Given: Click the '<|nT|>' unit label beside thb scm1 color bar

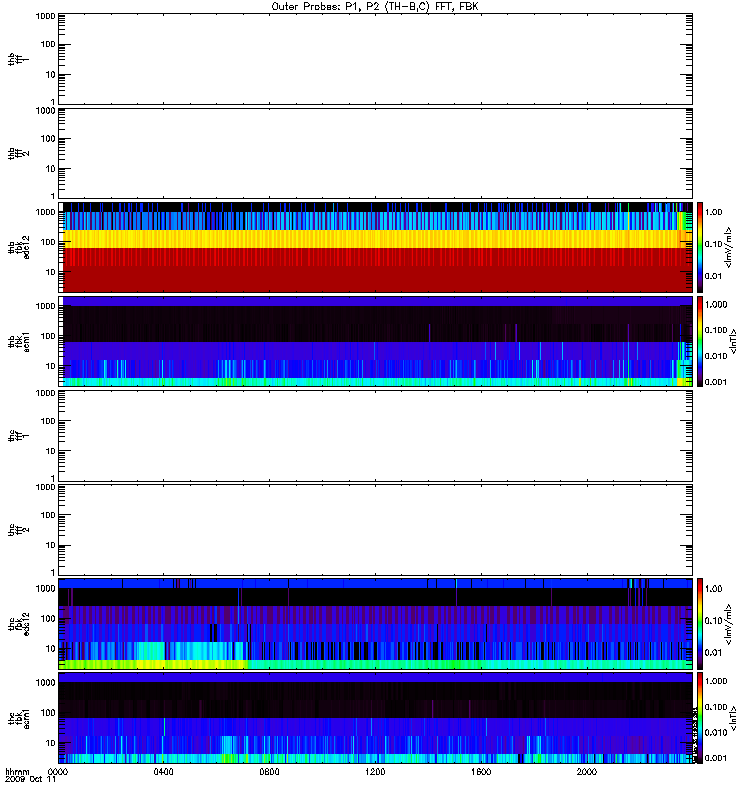Looking at the screenshot, I should [733, 341].
